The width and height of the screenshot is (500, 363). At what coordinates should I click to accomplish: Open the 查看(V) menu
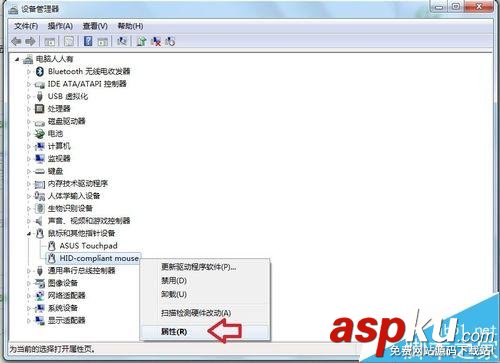95,26
